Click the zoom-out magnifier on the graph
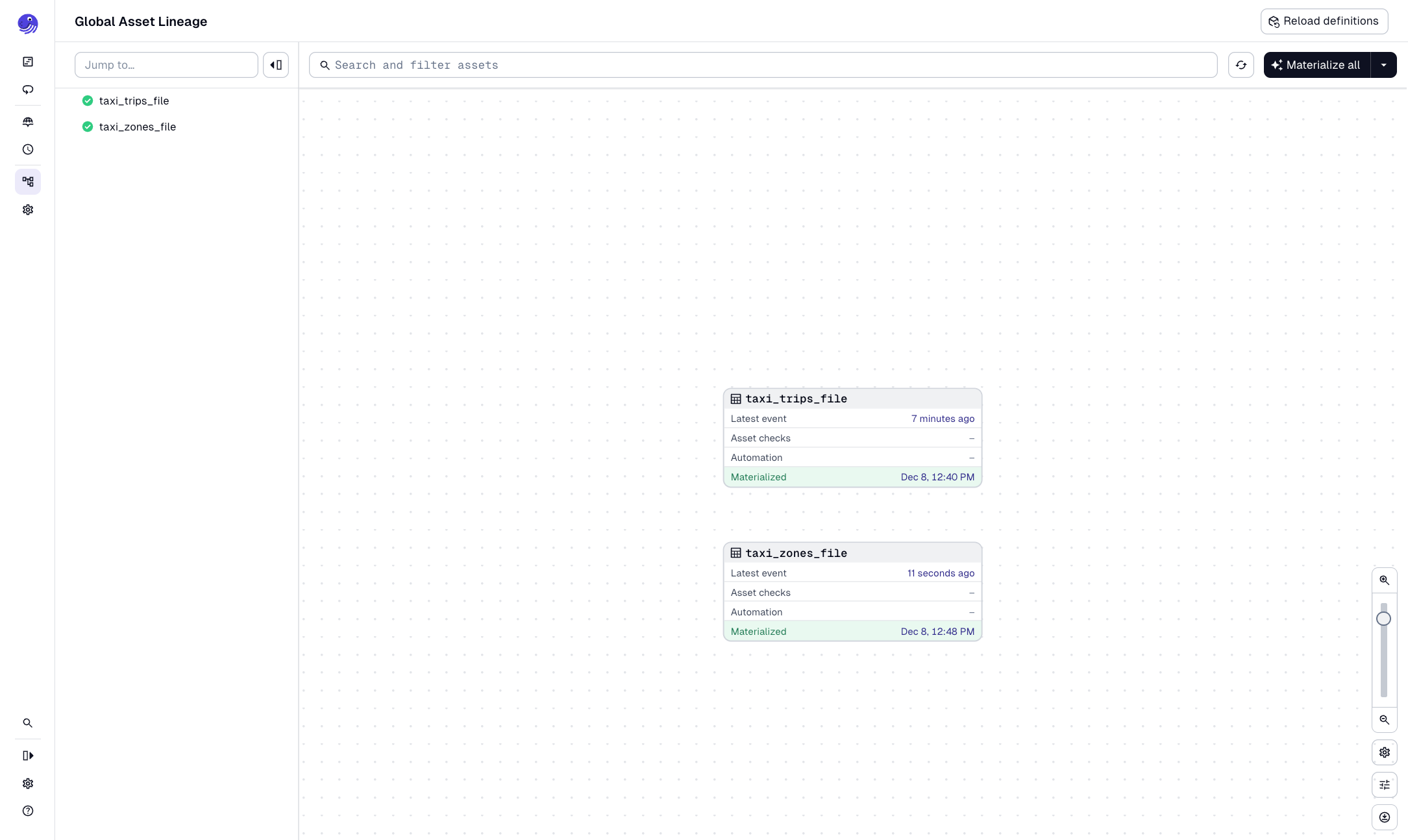Viewport: 1408px width, 840px height. 1384,720
